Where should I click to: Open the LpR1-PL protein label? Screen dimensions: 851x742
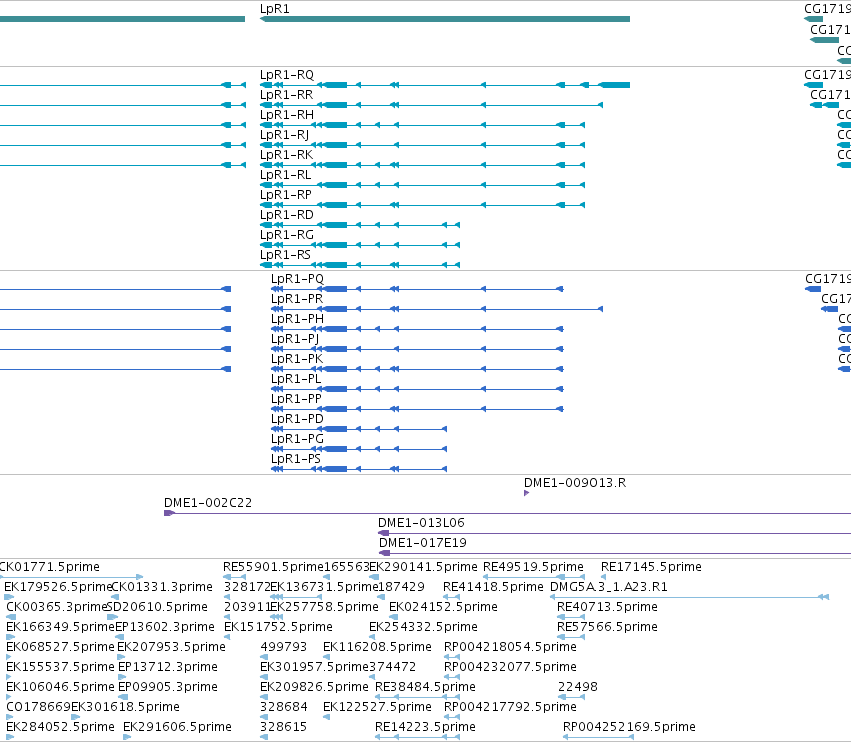tap(296, 379)
